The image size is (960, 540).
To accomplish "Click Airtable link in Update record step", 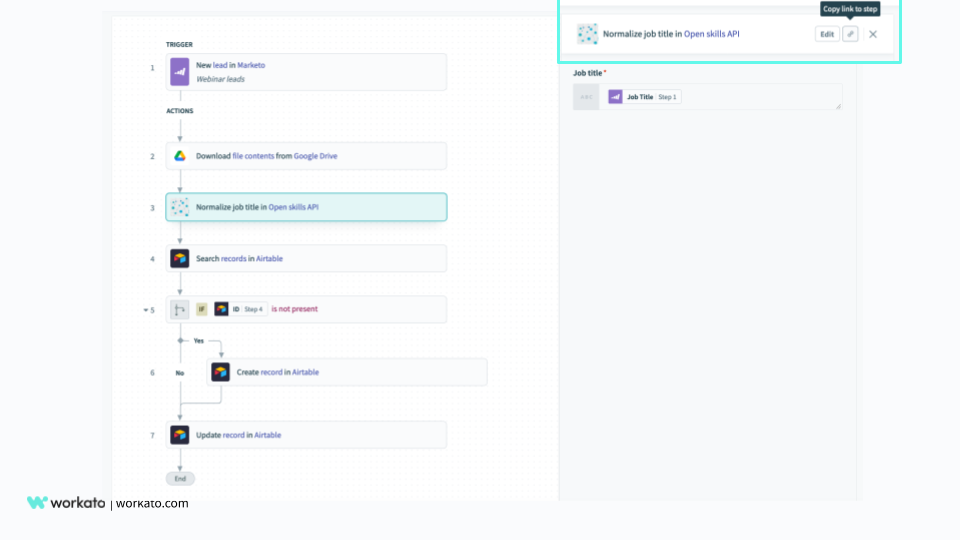I will click(x=268, y=435).
